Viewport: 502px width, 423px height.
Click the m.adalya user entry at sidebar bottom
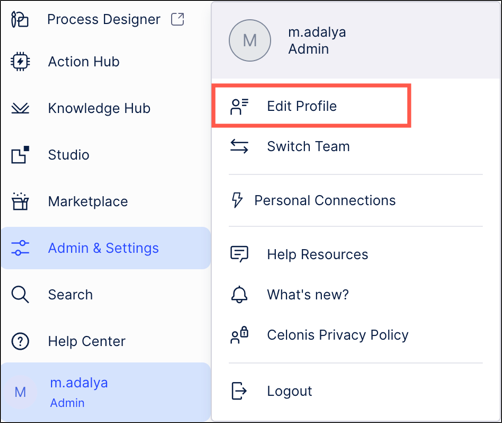coord(106,392)
